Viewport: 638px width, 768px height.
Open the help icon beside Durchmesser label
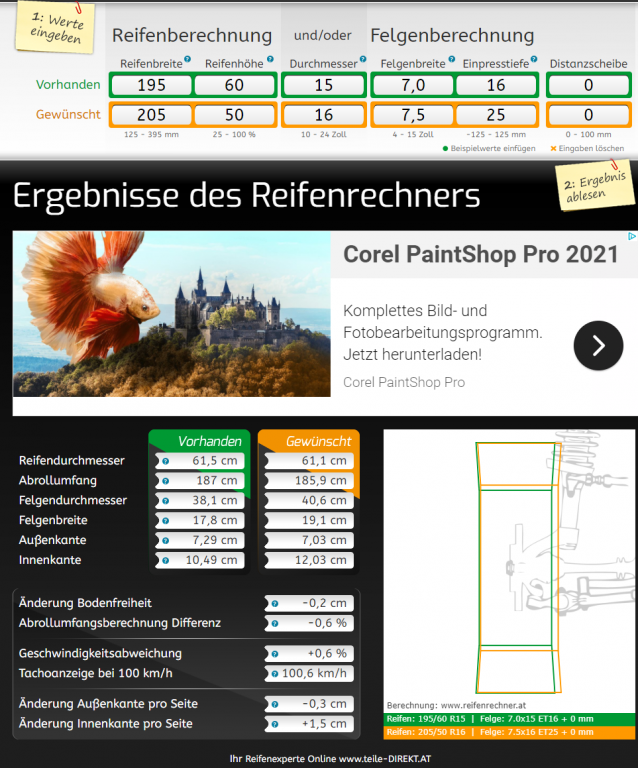click(x=363, y=59)
